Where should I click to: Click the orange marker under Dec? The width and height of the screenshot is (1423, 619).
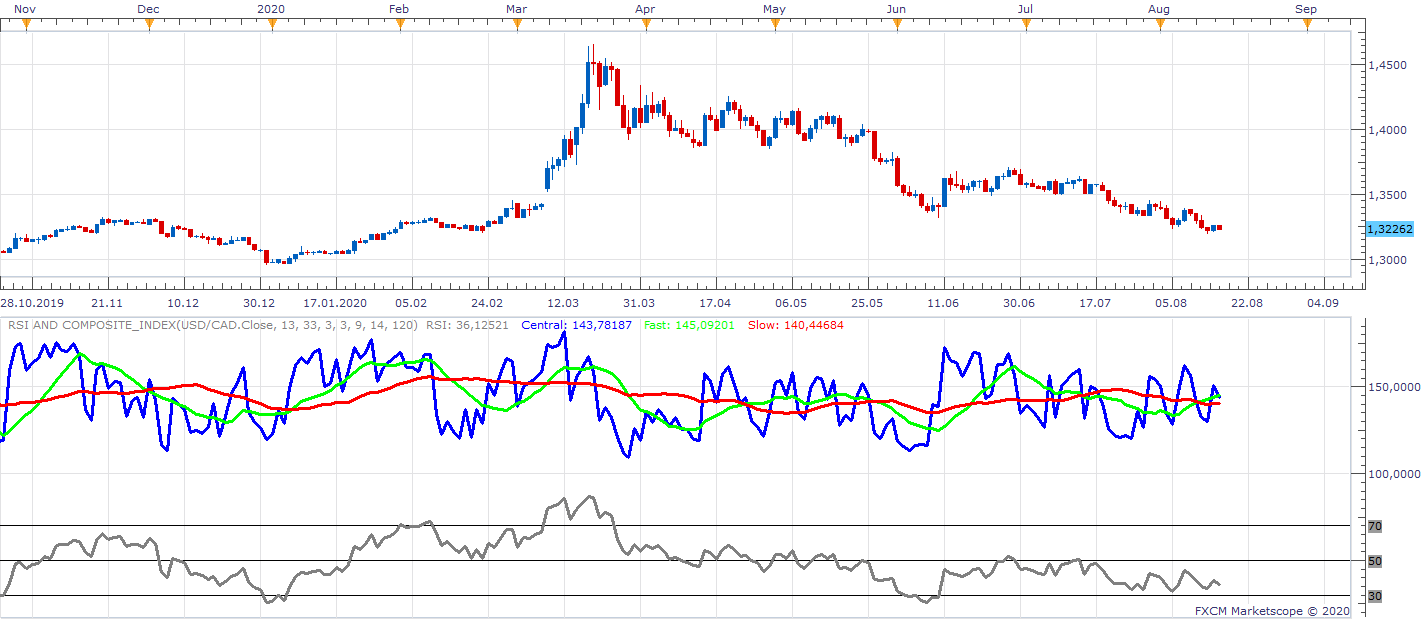tap(148, 23)
